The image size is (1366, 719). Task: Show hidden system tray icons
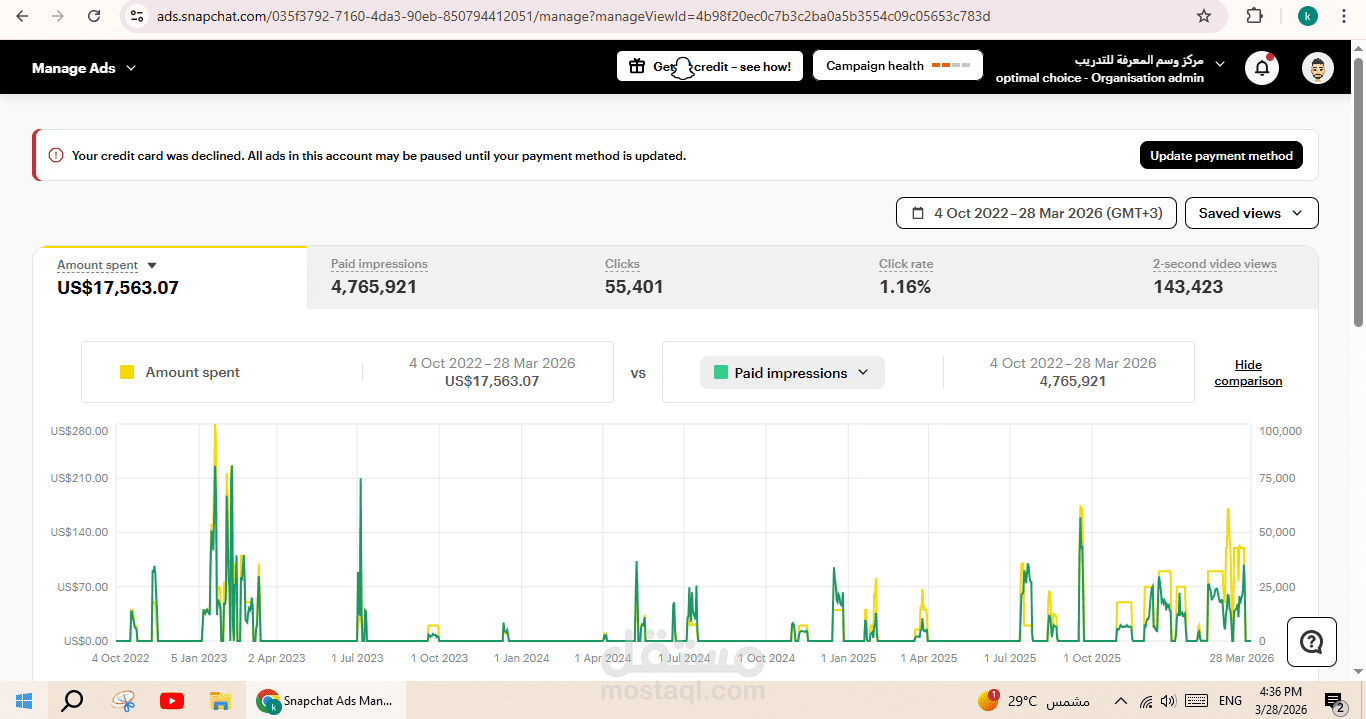tap(1120, 701)
